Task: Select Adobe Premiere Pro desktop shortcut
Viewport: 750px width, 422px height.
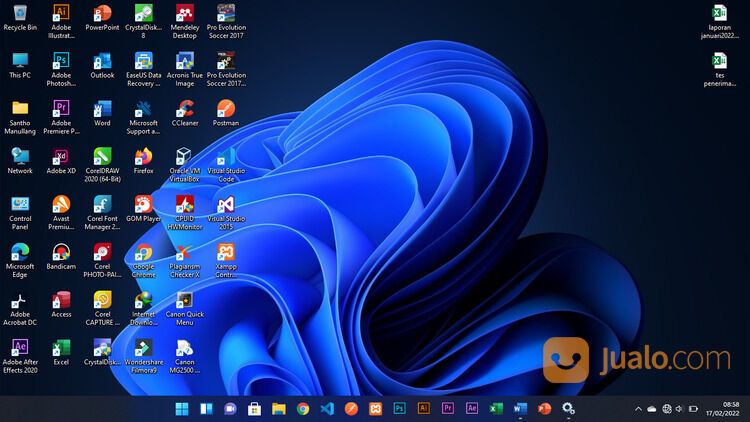Action: click(x=61, y=117)
